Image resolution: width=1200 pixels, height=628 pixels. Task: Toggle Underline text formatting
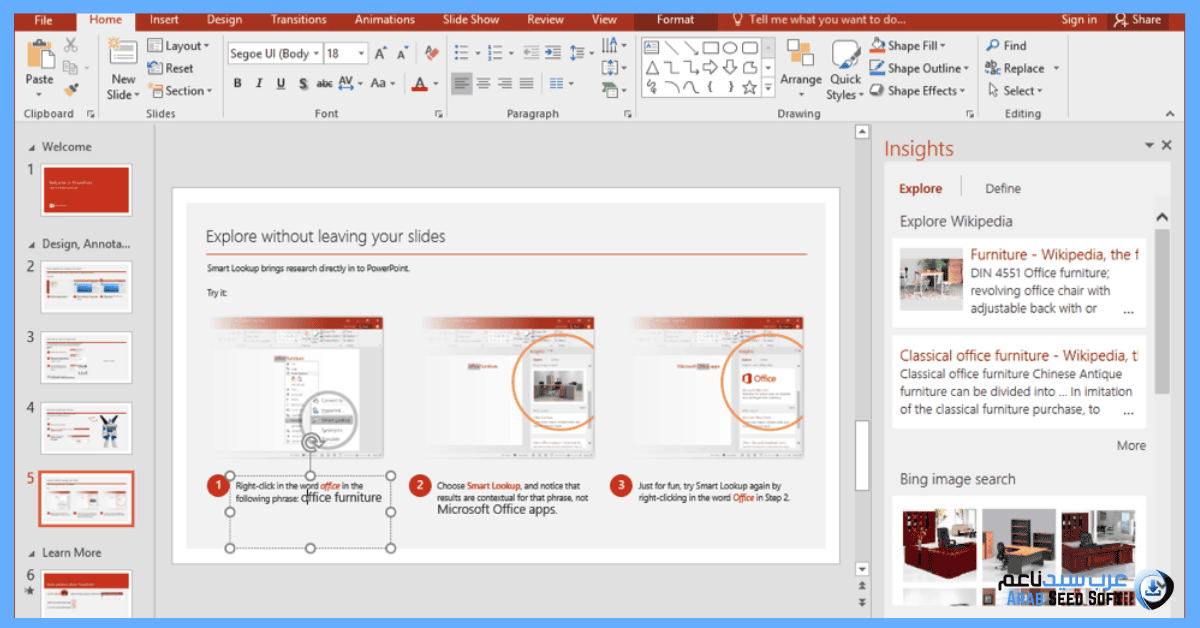click(x=280, y=84)
